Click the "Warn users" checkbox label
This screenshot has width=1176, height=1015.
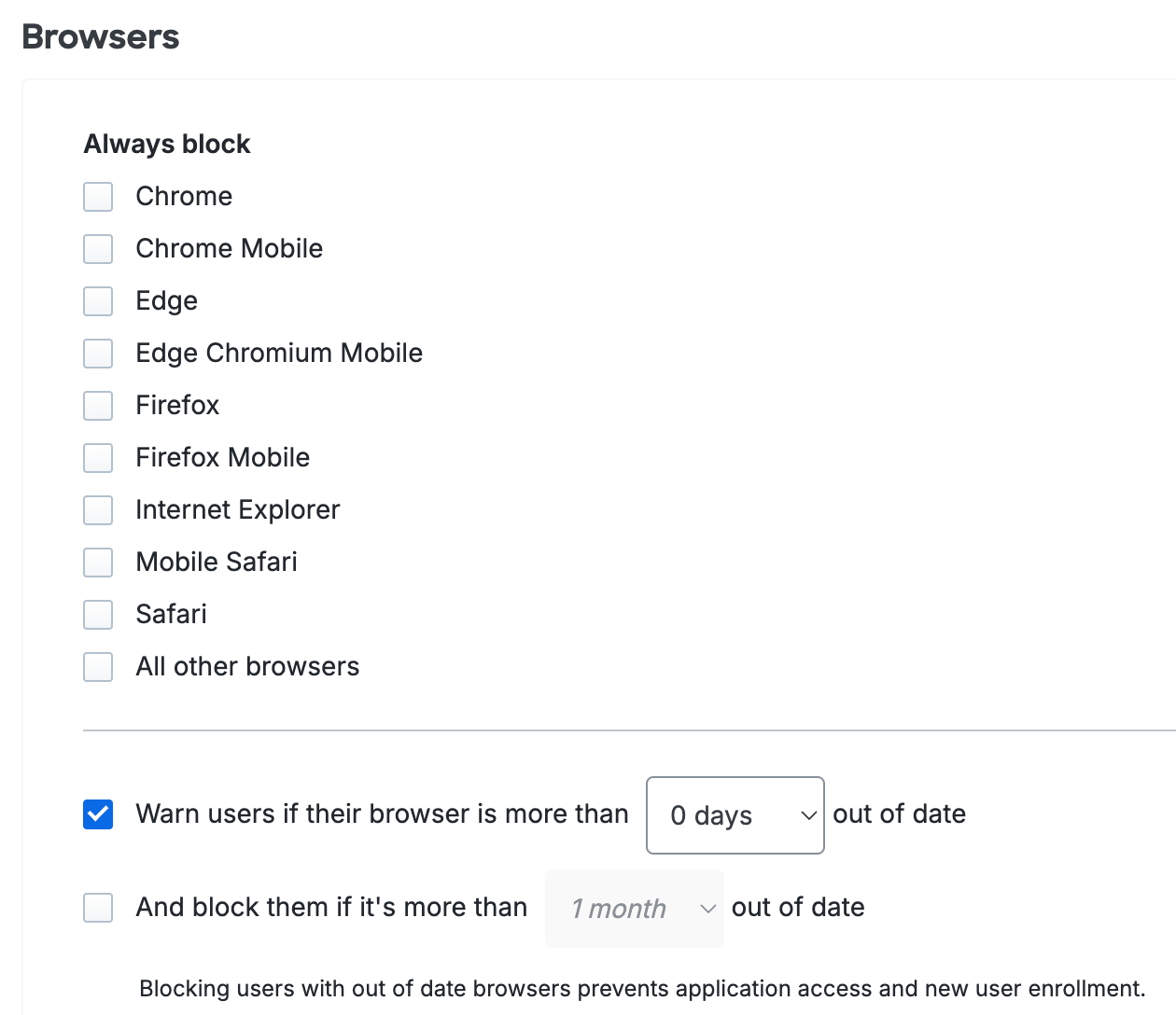pos(383,814)
